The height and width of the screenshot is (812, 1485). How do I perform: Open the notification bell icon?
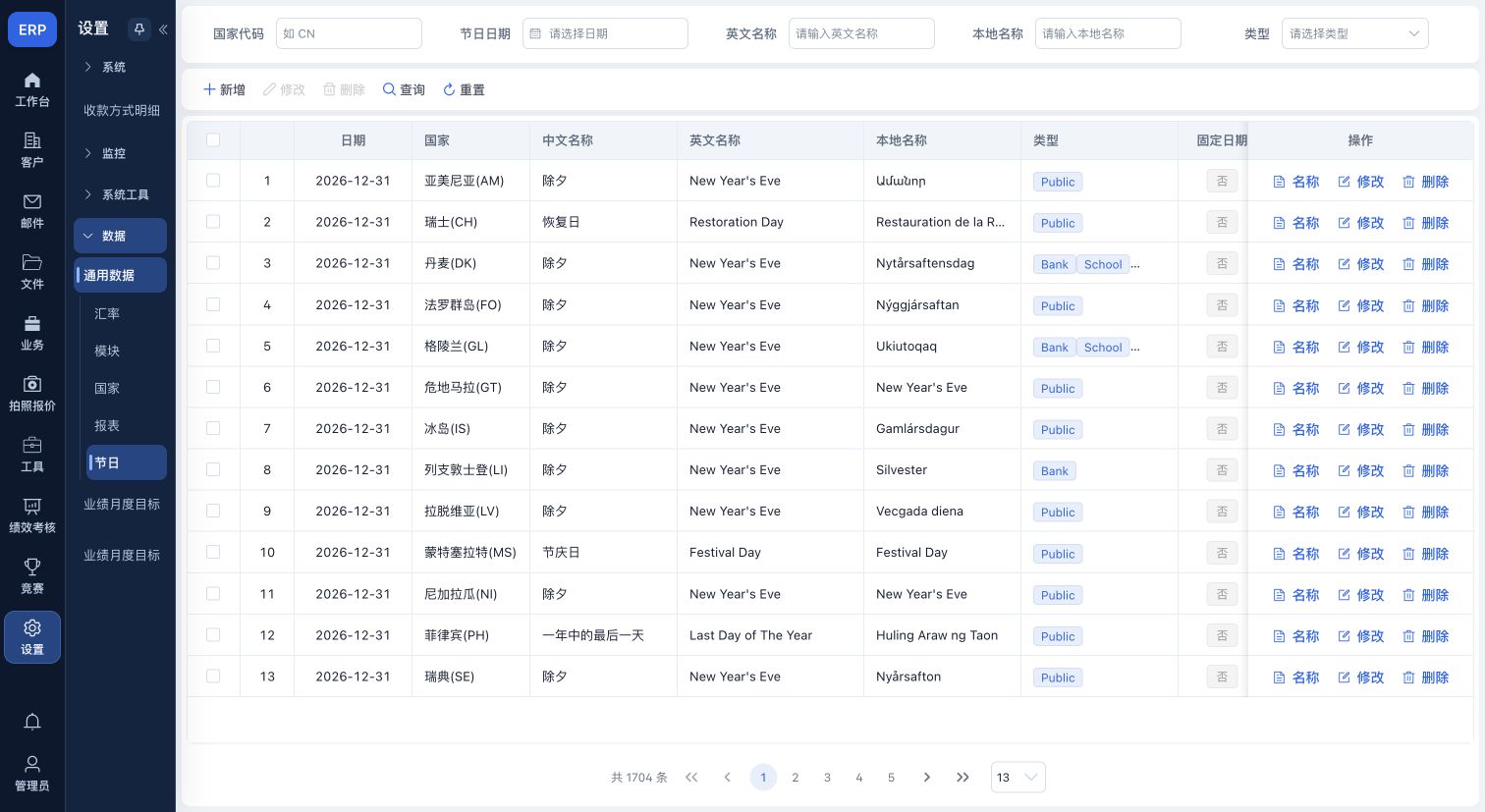[32, 722]
